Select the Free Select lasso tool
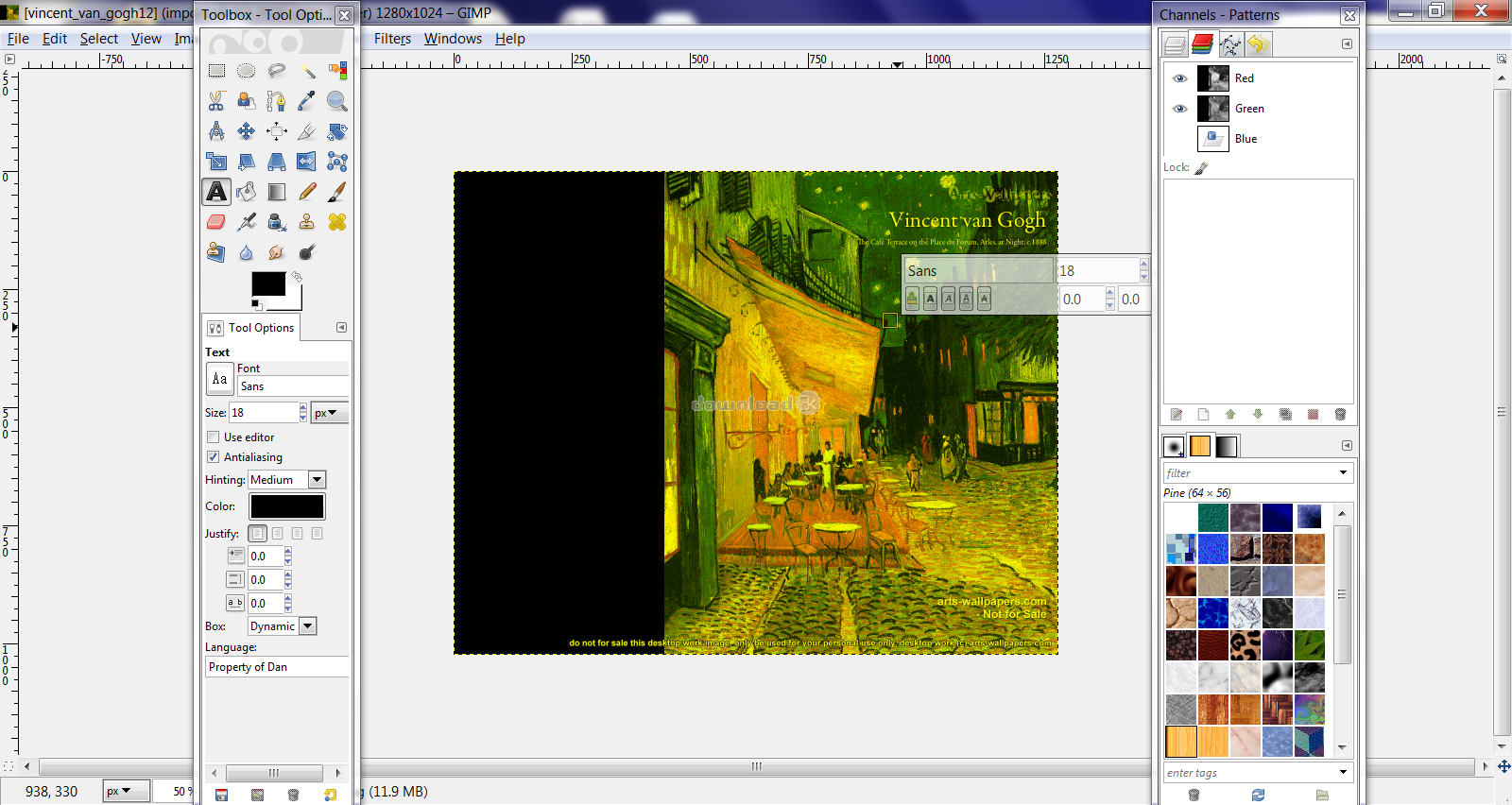This screenshot has width=1512, height=805. pyautogui.click(x=277, y=71)
